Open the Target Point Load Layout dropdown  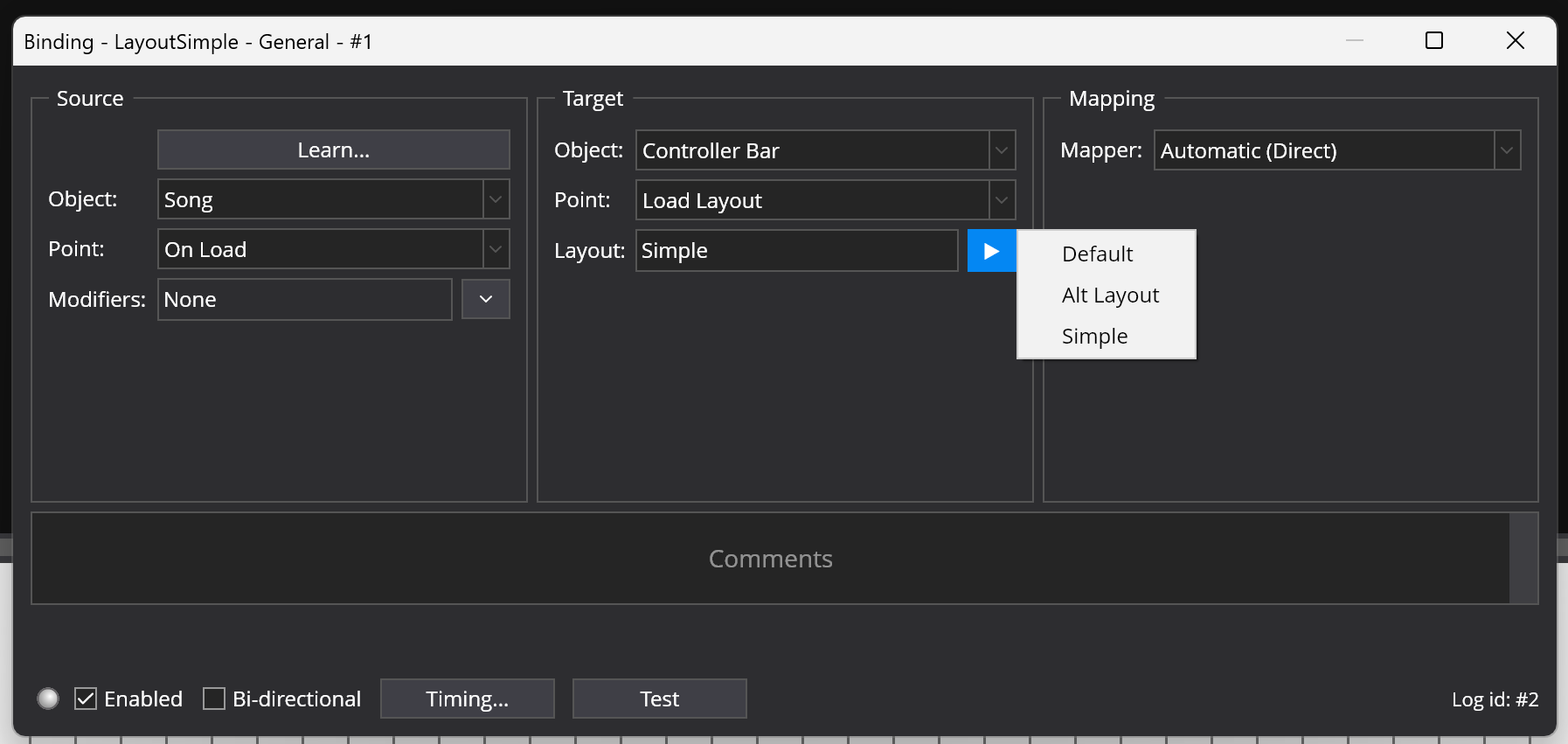pos(1002,200)
